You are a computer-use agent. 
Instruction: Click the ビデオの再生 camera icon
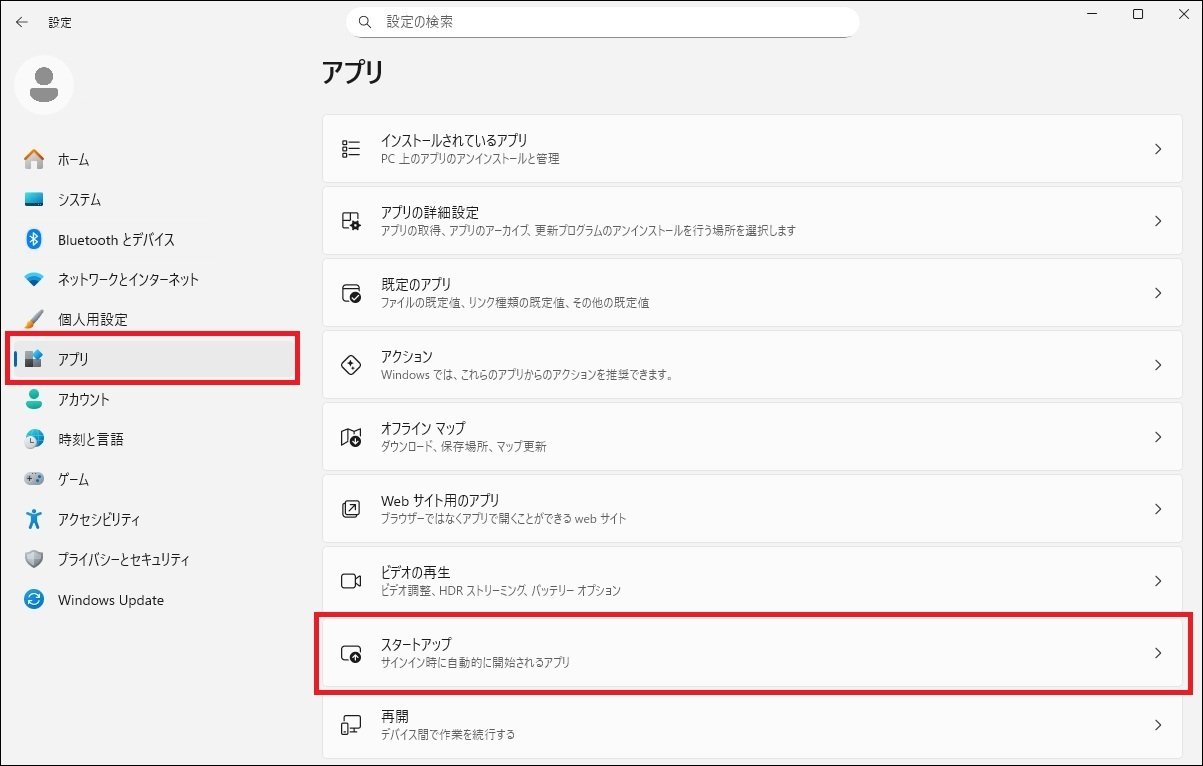click(351, 581)
